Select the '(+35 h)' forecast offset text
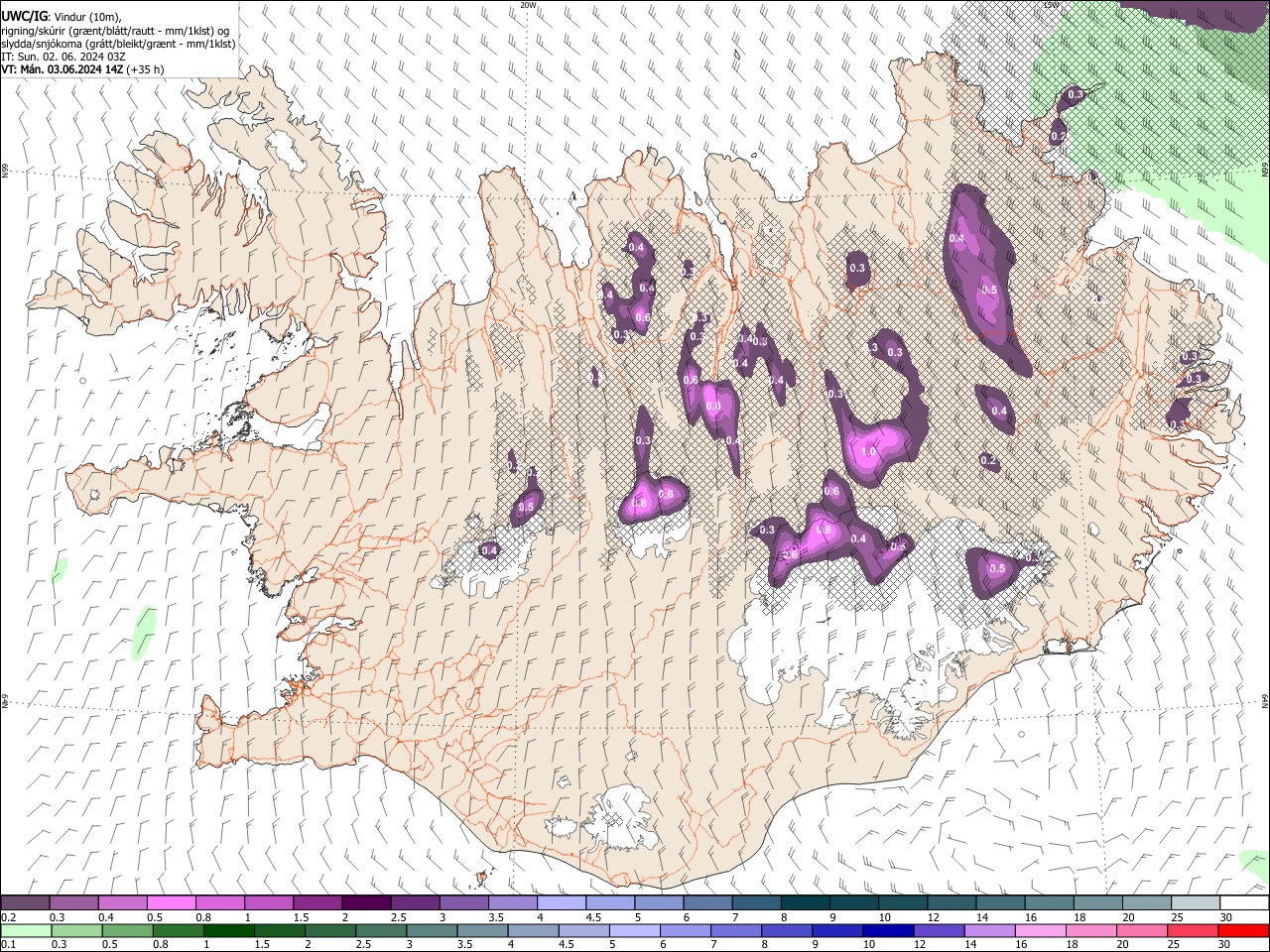Image resolution: width=1270 pixels, height=952 pixels. tap(144, 69)
